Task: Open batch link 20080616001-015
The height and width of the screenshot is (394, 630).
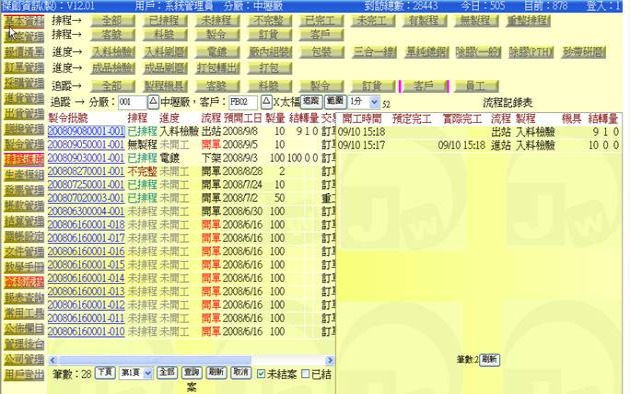Action: tap(86, 265)
